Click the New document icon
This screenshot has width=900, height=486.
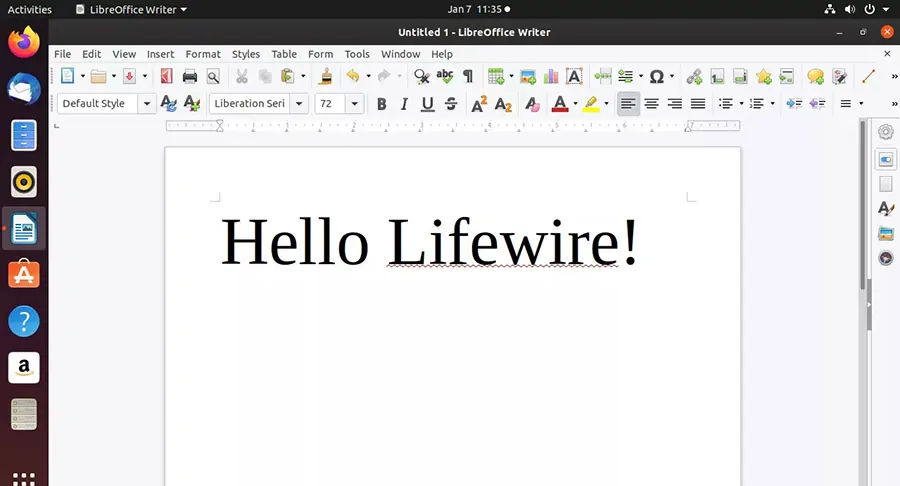(x=68, y=76)
